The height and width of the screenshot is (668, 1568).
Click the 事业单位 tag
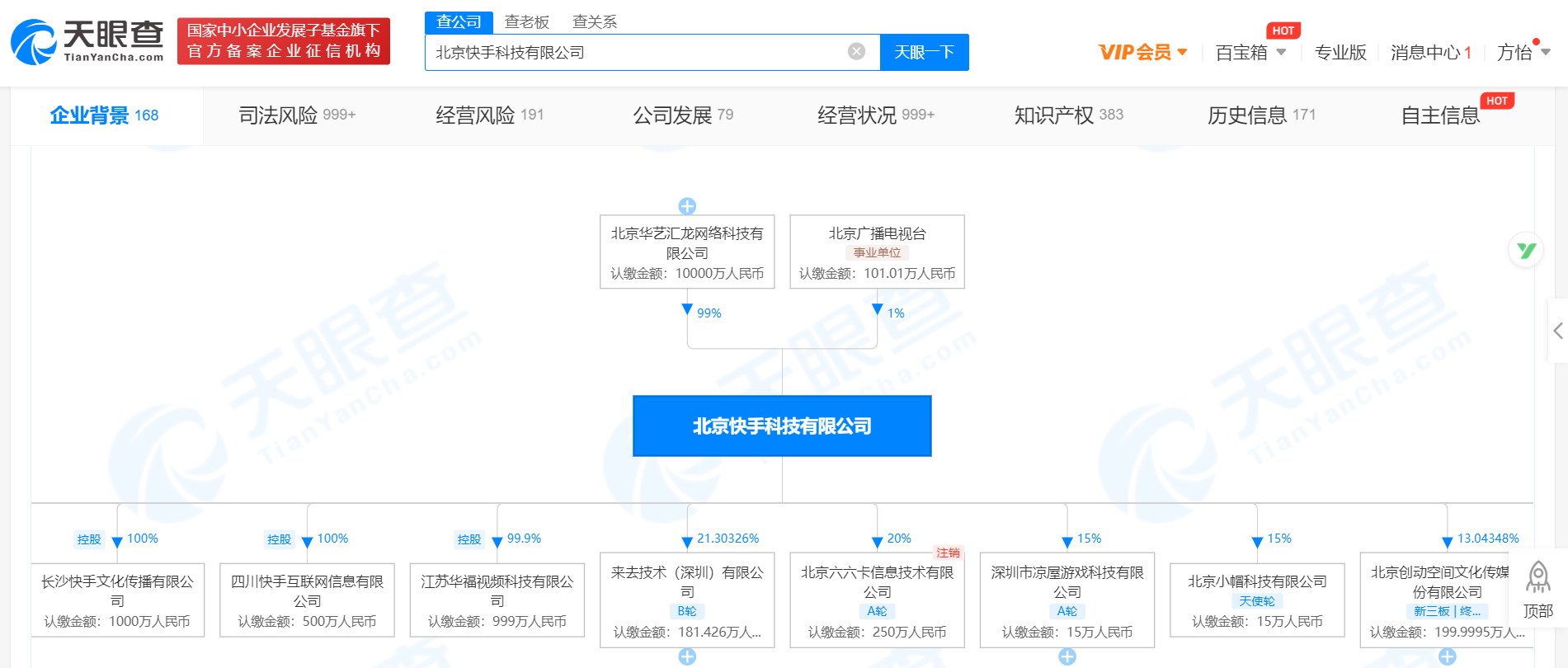pyautogui.click(x=877, y=253)
